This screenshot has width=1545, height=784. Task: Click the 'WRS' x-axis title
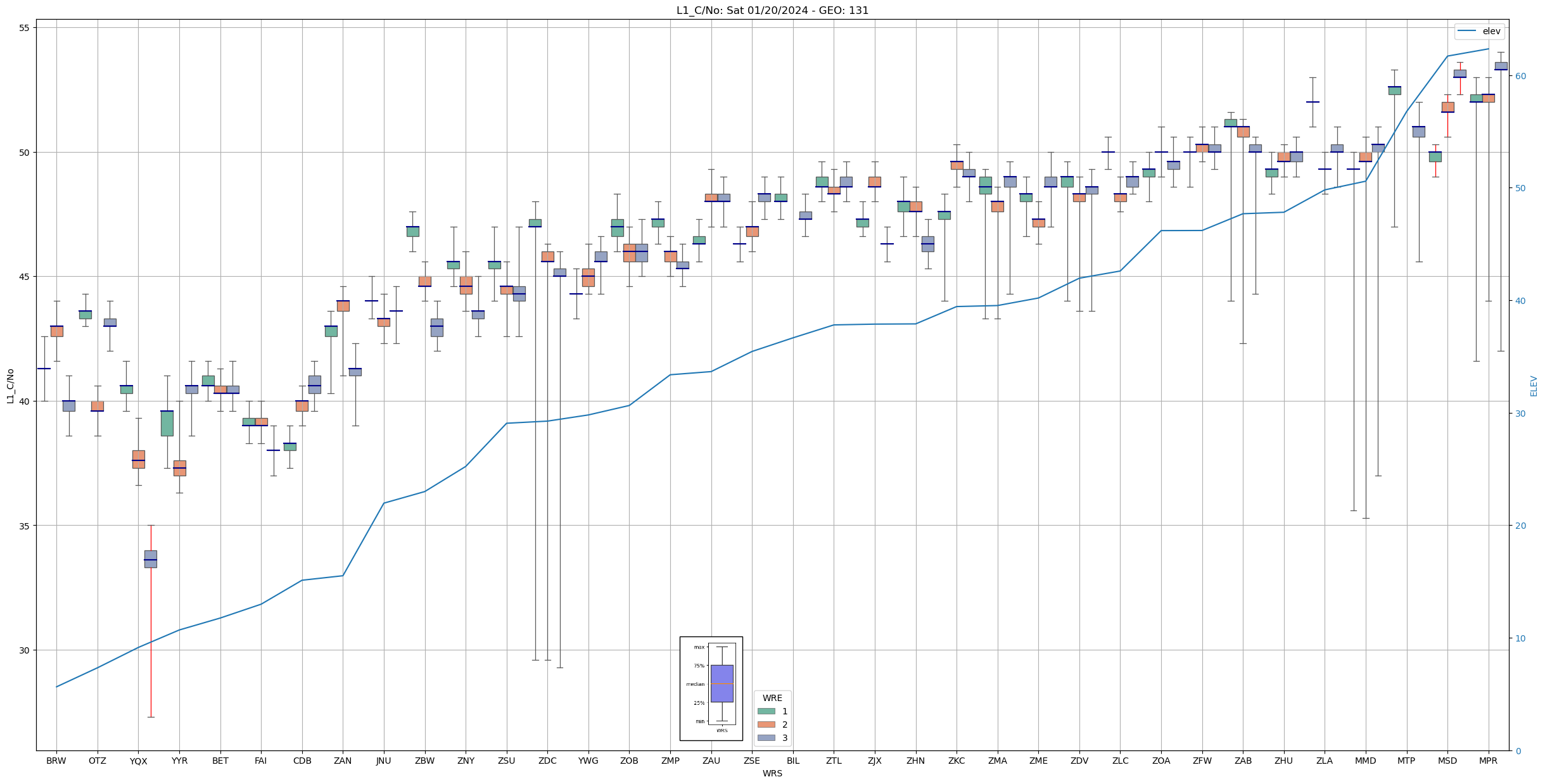[x=772, y=773]
